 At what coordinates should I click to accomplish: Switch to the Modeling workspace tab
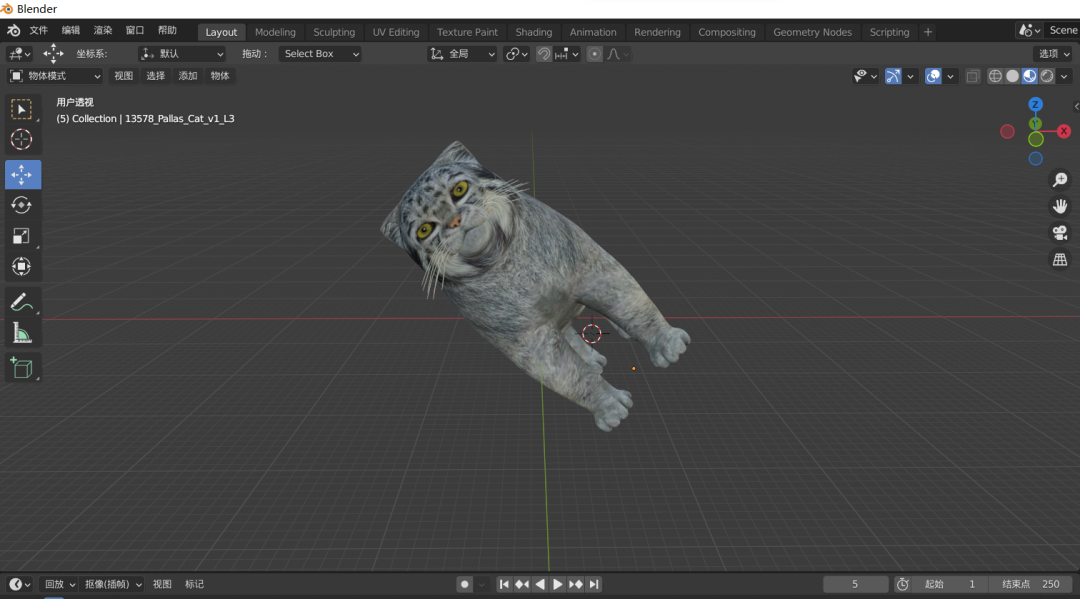pyautogui.click(x=275, y=32)
